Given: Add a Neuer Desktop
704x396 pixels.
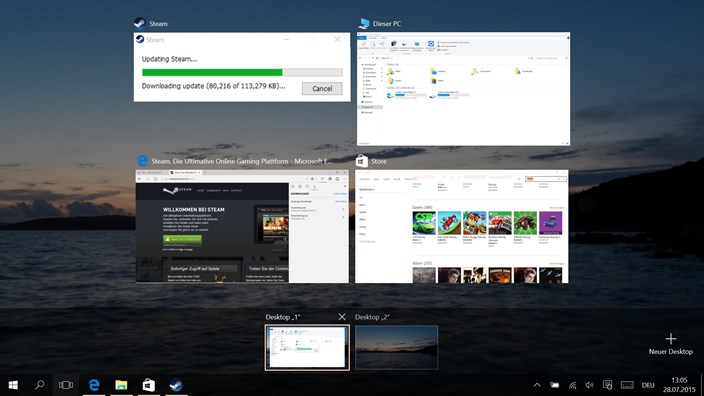Looking at the screenshot, I should pyautogui.click(x=670, y=344).
